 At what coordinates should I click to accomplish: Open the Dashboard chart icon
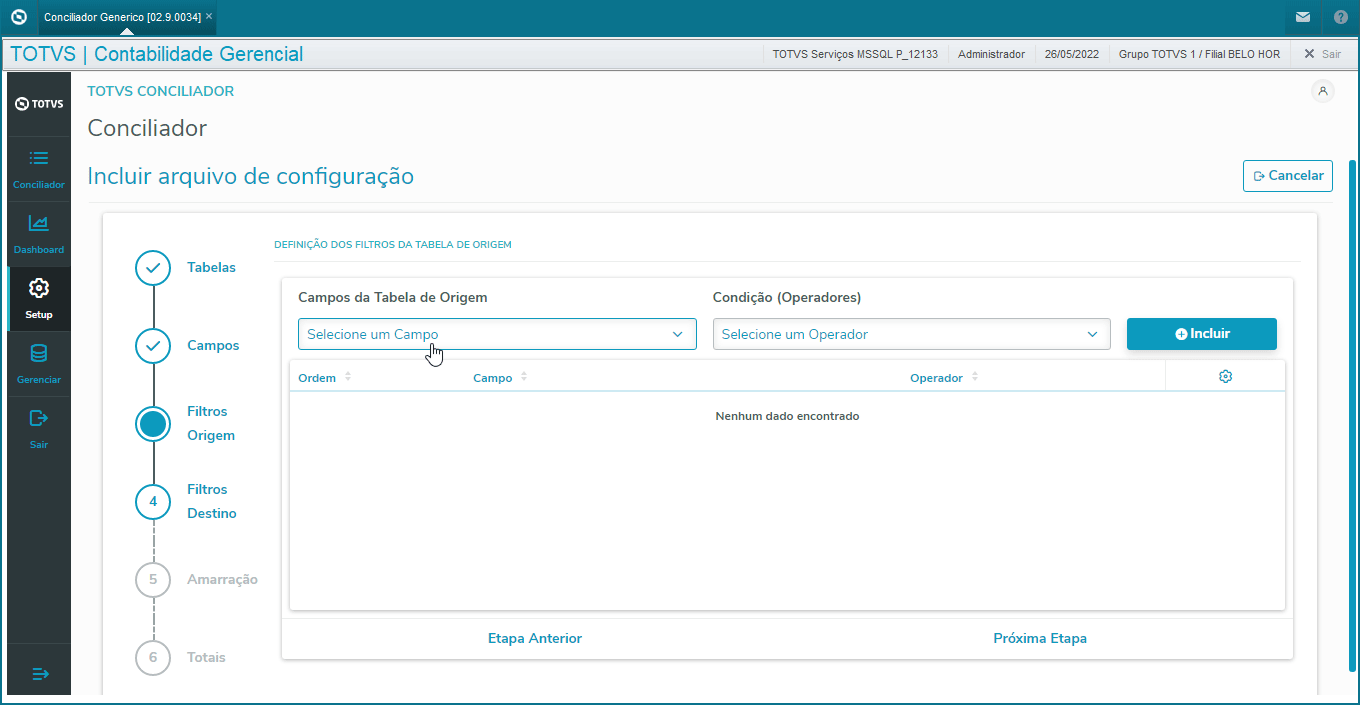39,223
